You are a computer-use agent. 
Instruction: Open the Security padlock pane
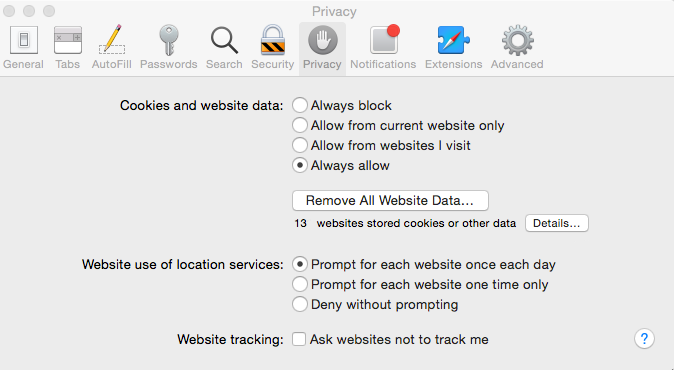(273, 47)
